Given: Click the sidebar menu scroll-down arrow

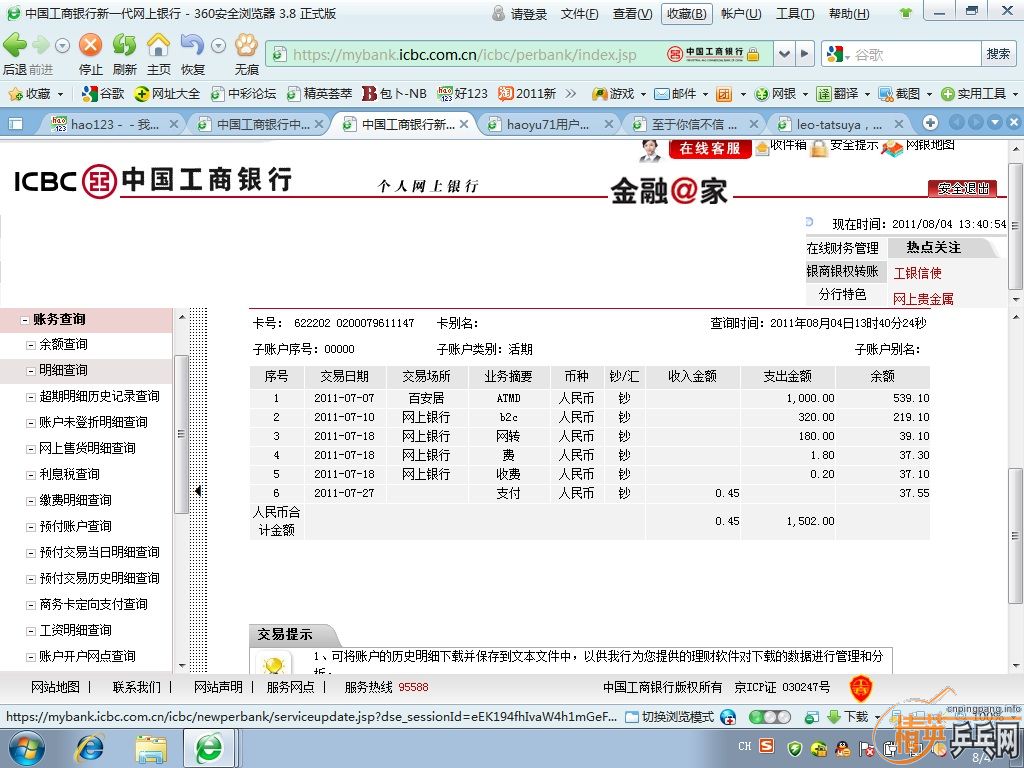Looking at the screenshot, I should click(x=182, y=665).
